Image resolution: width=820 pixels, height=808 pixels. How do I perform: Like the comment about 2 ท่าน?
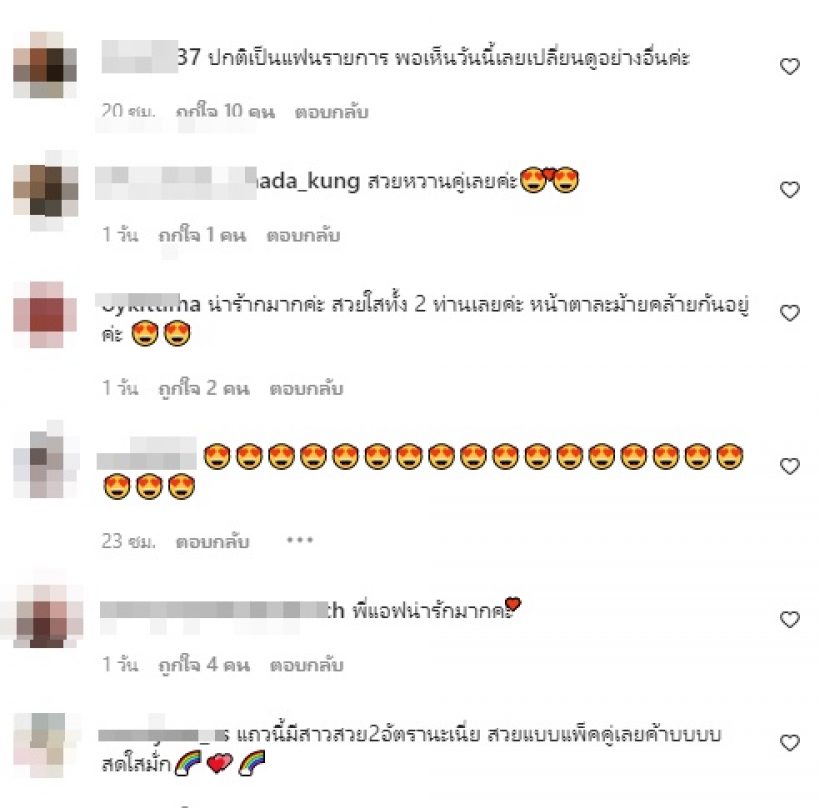[x=790, y=313]
